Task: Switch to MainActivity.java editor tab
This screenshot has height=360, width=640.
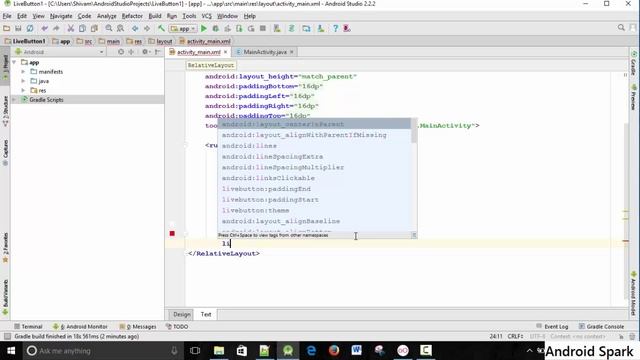Action: [x=264, y=52]
